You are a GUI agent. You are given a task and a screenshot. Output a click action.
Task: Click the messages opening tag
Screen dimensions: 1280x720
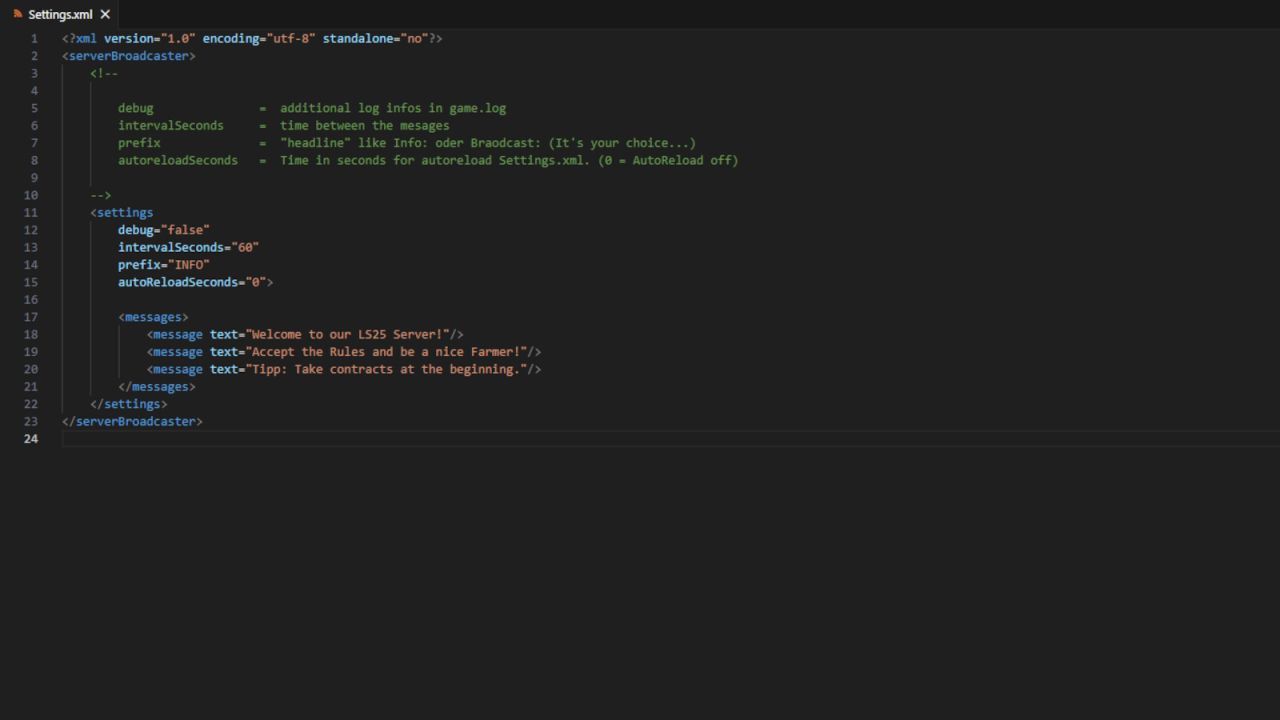152,317
